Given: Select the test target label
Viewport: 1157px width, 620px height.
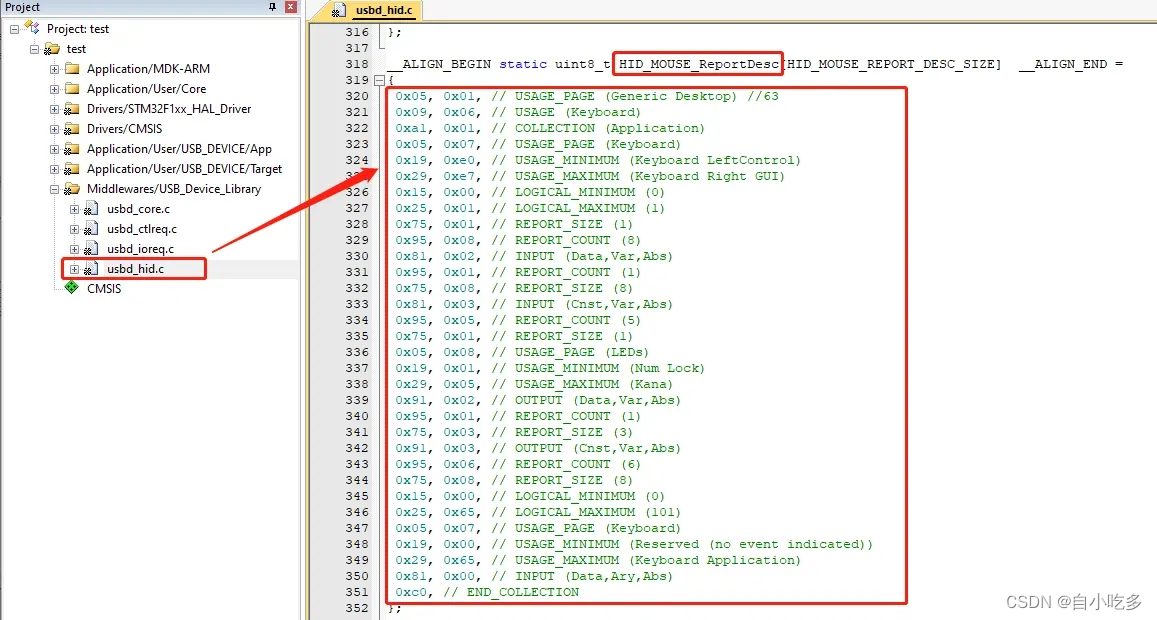Looking at the screenshot, I should pos(76,49).
